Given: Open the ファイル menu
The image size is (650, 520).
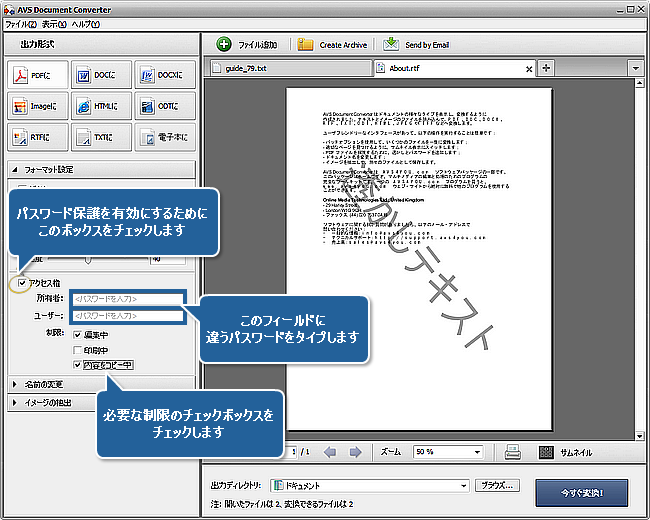Looking at the screenshot, I should [x=20, y=23].
